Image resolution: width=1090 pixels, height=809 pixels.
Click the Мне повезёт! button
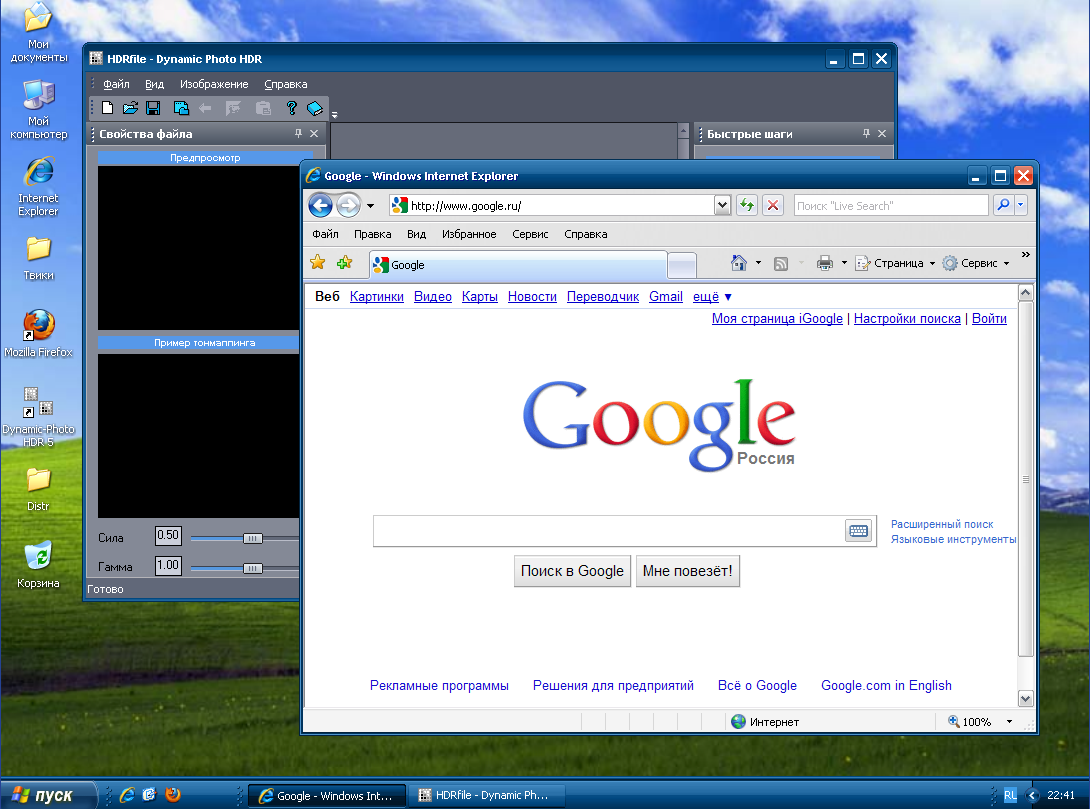[688, 571]
